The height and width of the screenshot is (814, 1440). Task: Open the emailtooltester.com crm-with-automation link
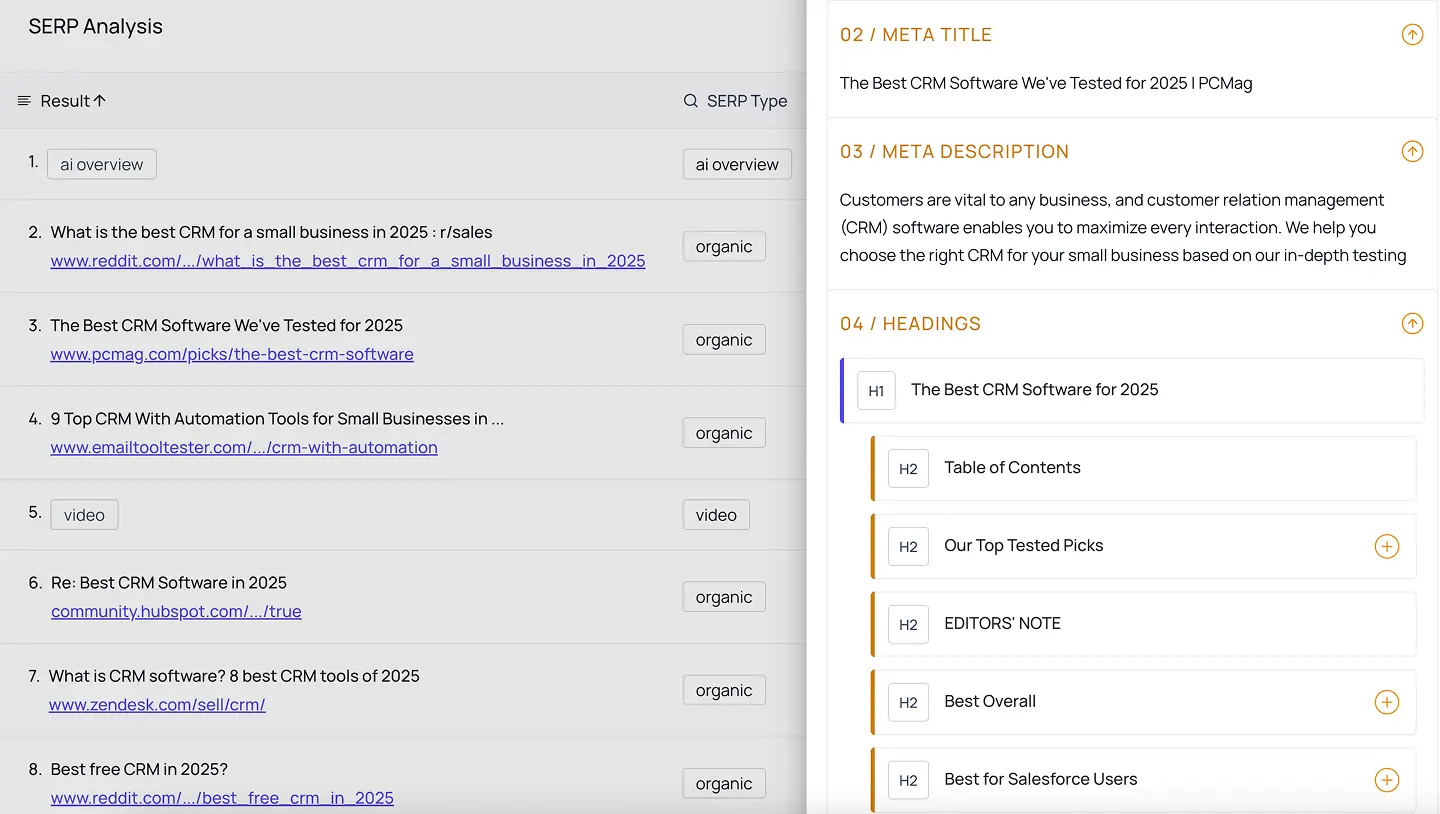click(x=244, y=447)
